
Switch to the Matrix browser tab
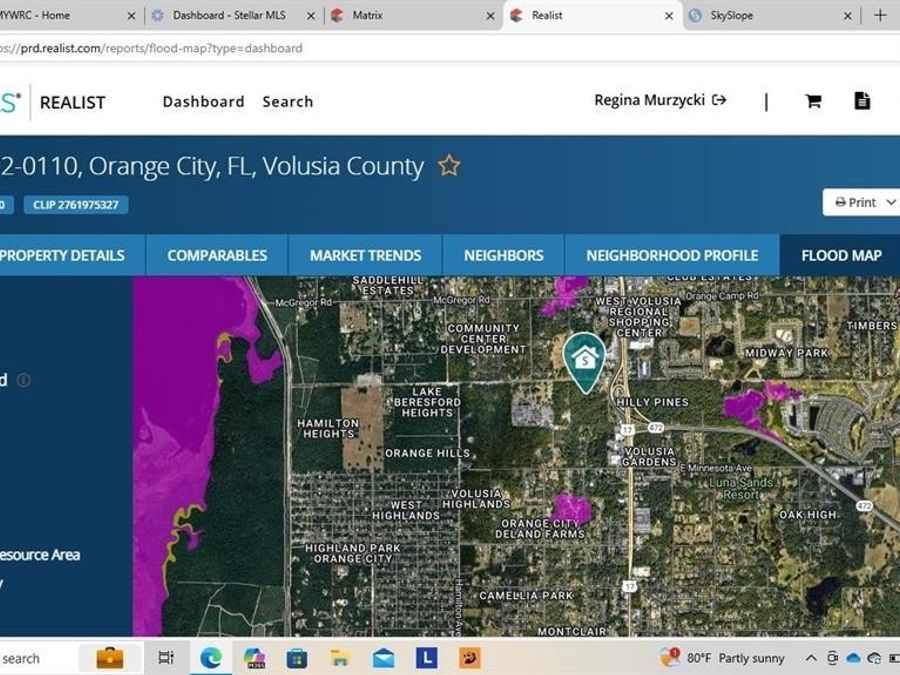[x=410, y=16]
